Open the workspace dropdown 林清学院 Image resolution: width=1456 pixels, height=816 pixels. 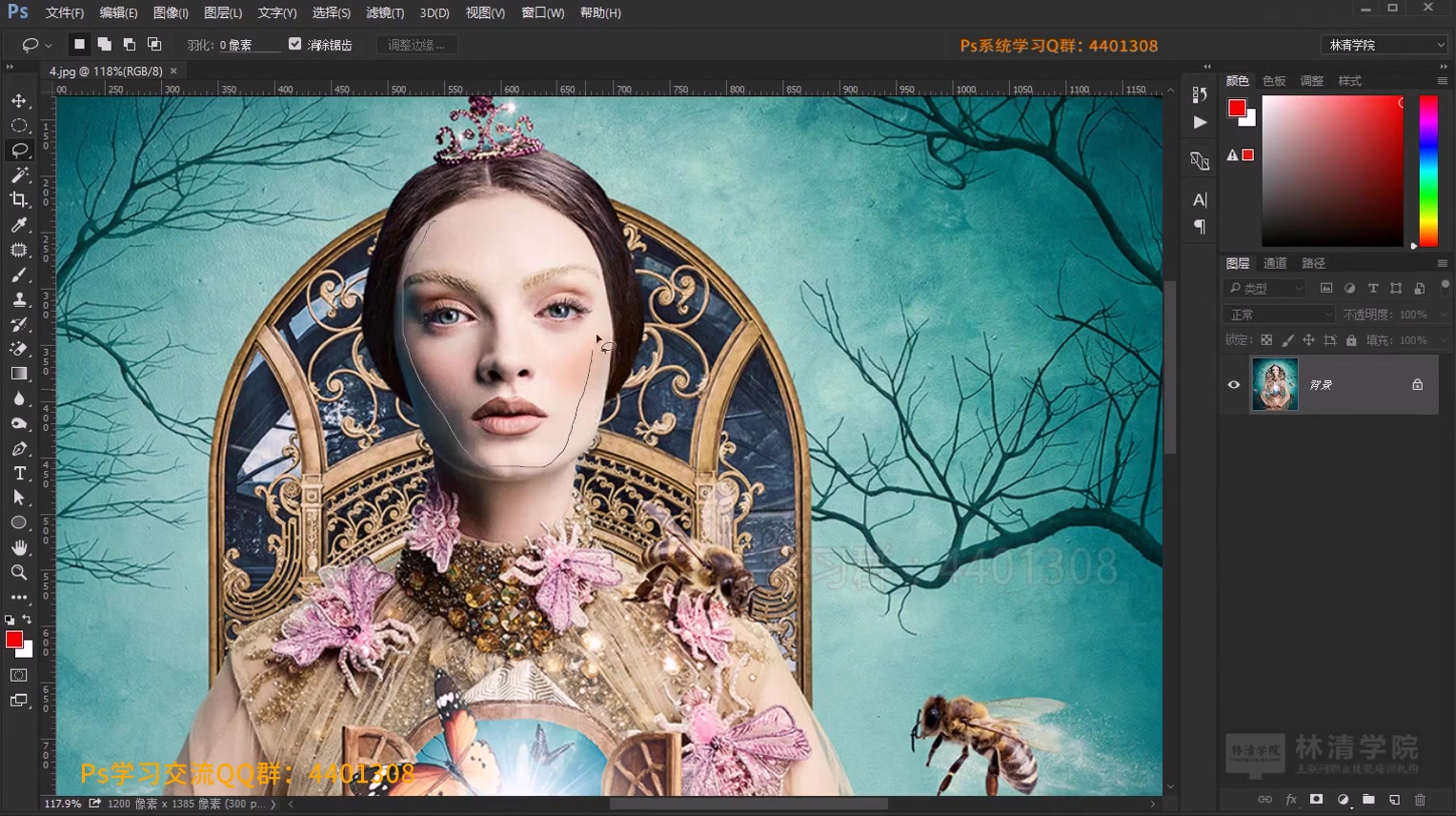(x=1385, y=45)
